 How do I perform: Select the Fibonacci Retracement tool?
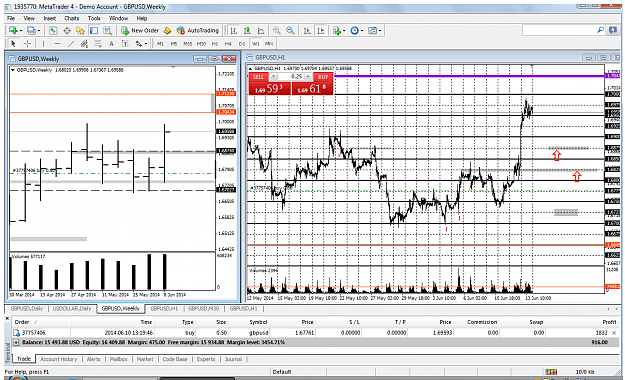pos(98,43)
